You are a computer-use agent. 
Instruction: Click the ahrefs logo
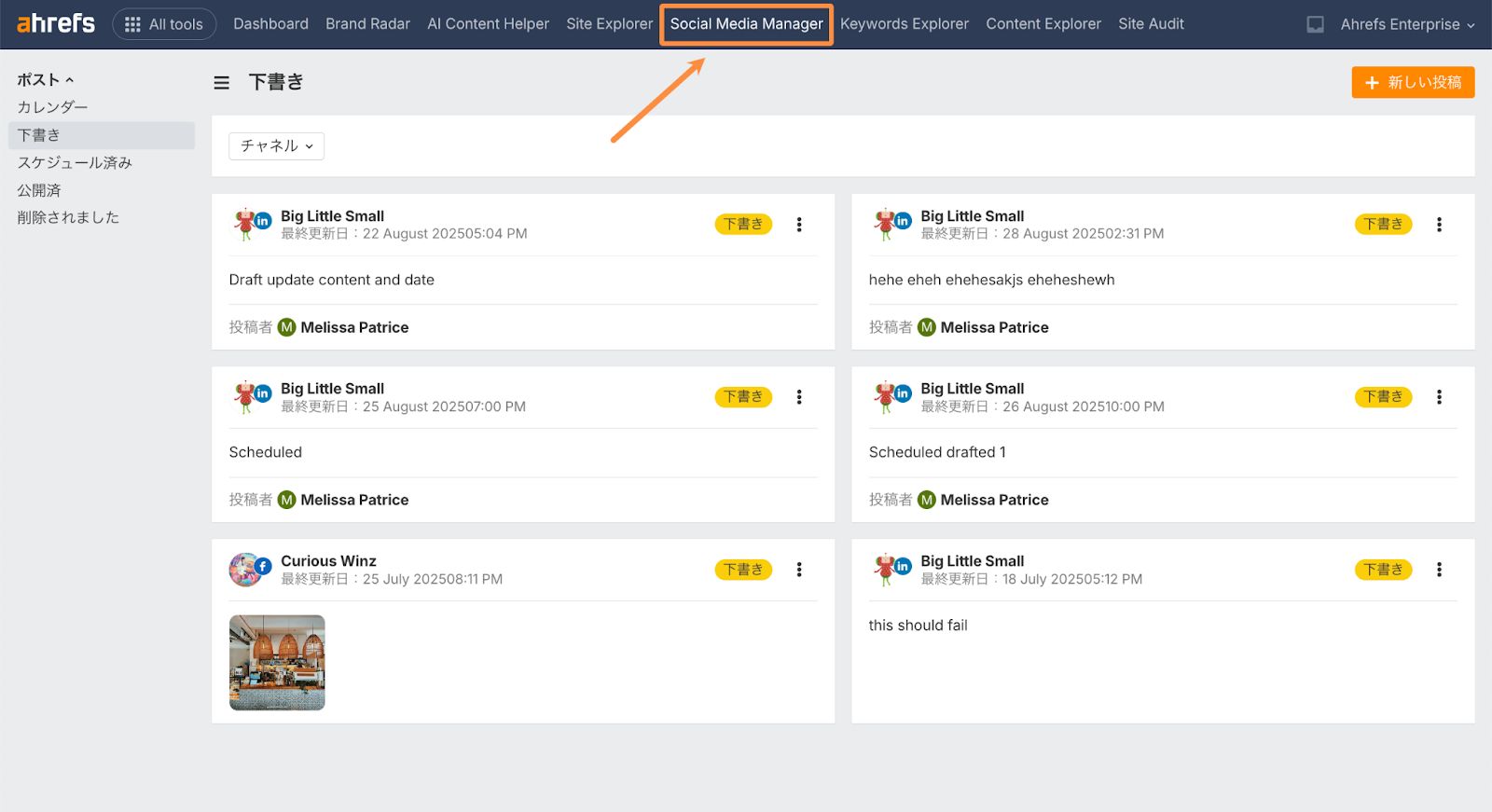[x=56, y=23]
